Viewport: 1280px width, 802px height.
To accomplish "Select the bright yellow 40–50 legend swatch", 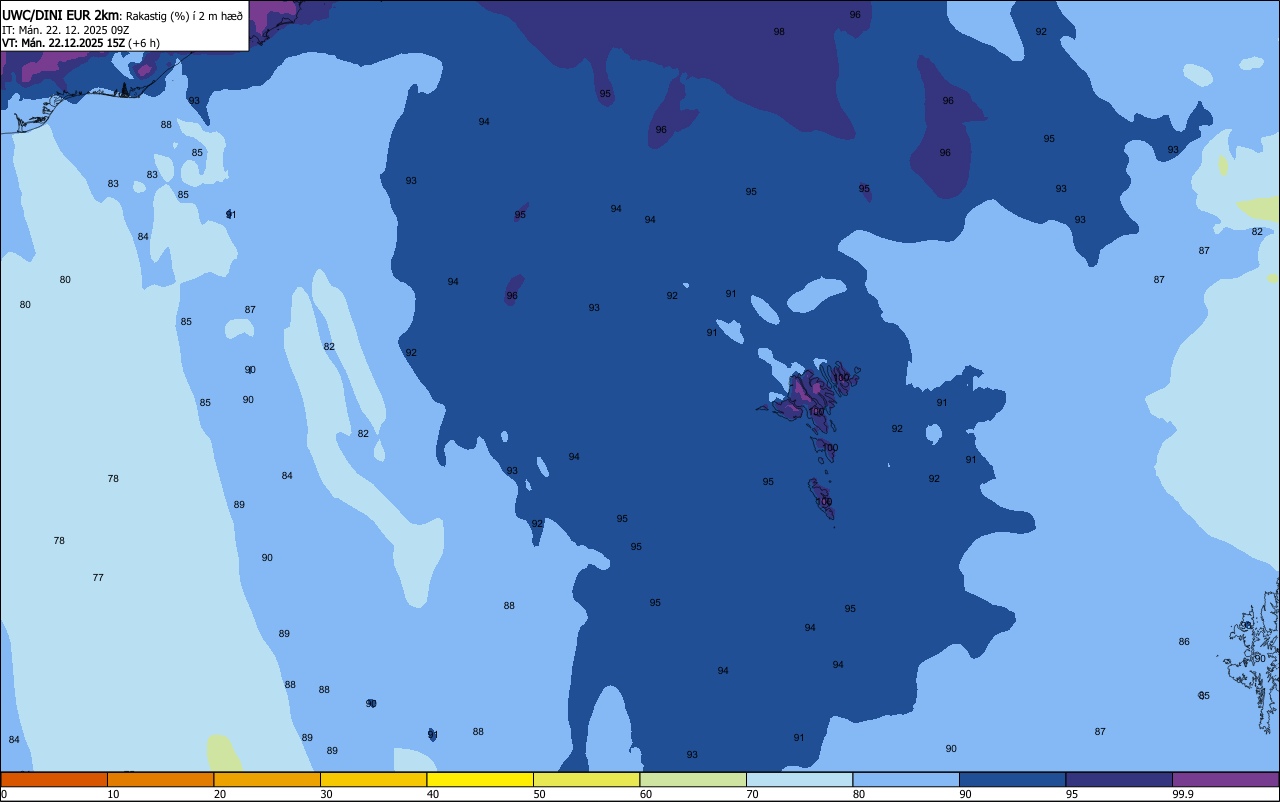I will click(480, 779).
